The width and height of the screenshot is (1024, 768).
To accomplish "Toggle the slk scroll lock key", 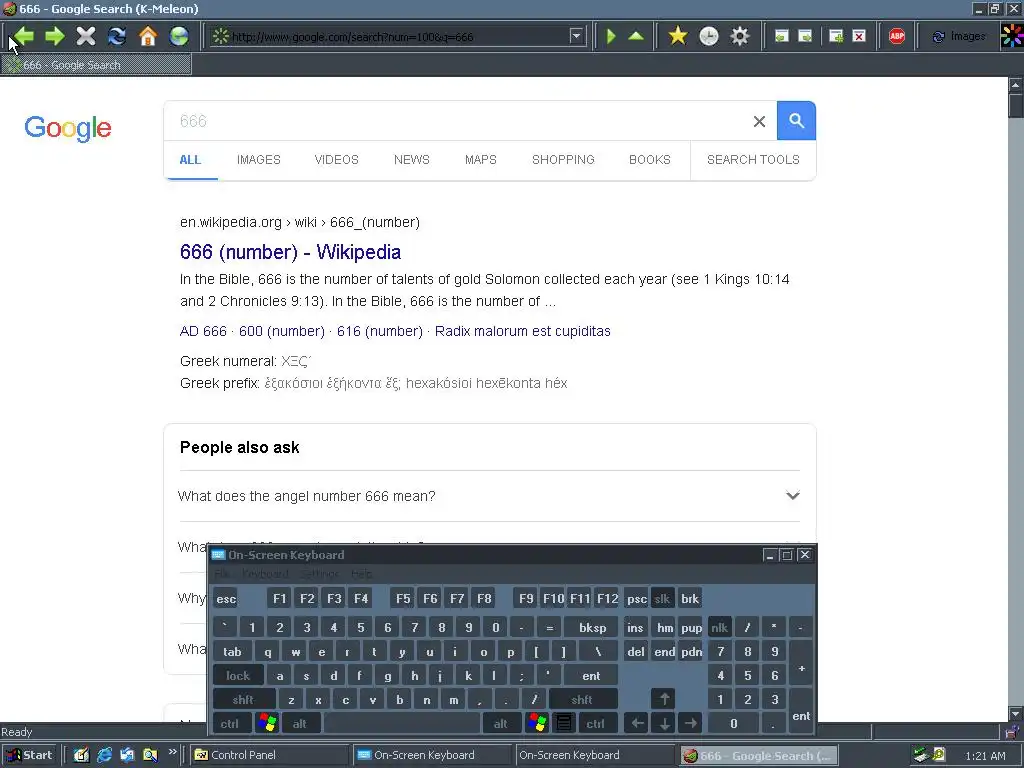I will pyautogui.click(x=662, y=599).
